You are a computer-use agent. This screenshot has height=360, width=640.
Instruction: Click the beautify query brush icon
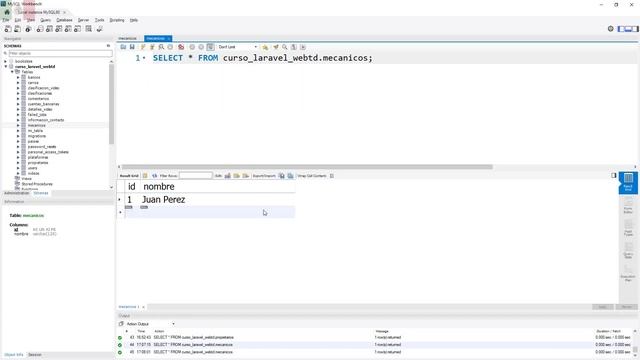276,47
